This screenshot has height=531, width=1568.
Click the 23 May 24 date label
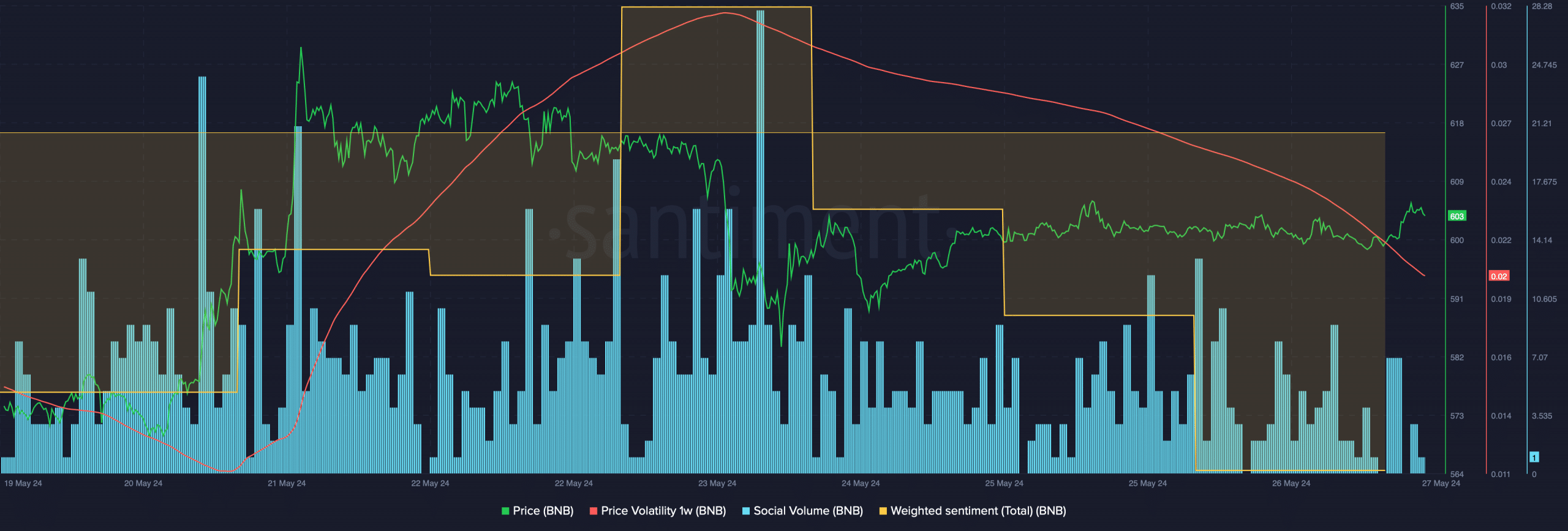tap(717, 483)
